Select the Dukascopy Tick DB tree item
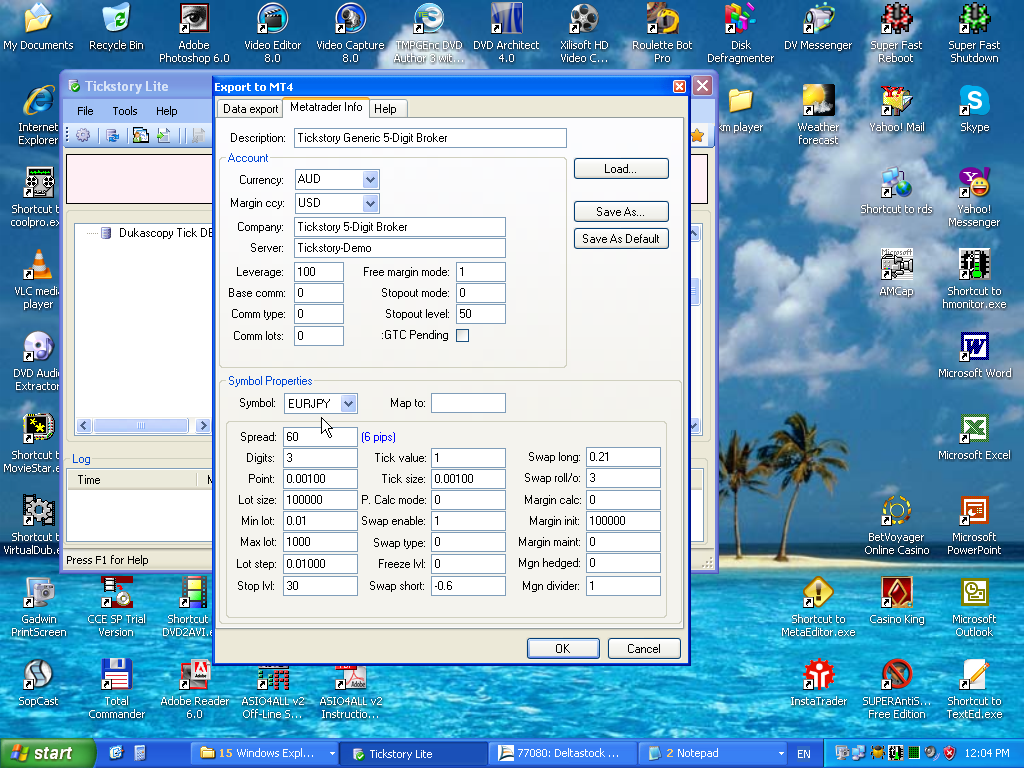The height and width of the screenshot is (768, 1024). [x=165, y=233]
